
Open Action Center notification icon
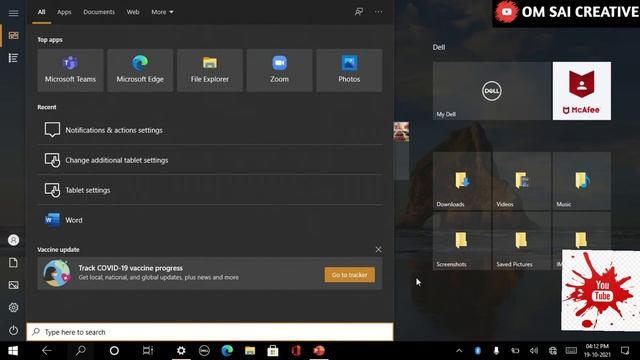point(625,351)
